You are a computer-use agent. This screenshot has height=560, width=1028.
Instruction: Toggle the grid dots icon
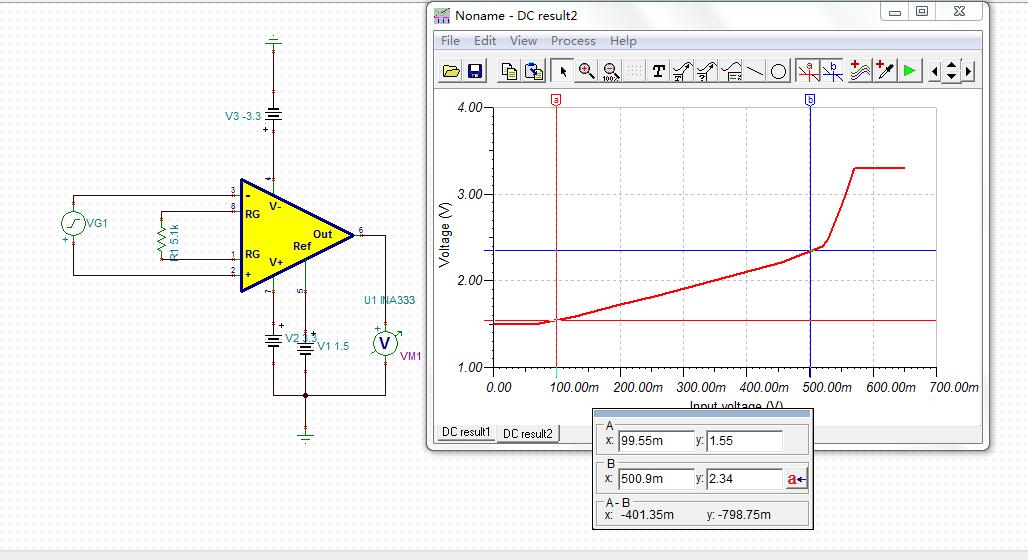(634, 71)
